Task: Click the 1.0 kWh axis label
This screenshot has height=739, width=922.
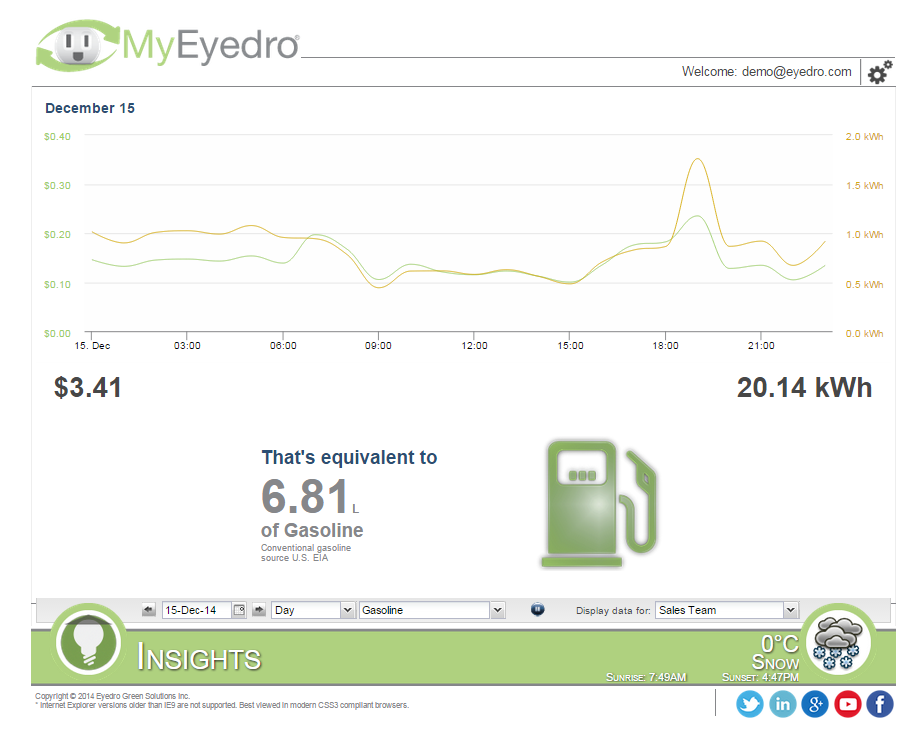Action: click(864, 235)
